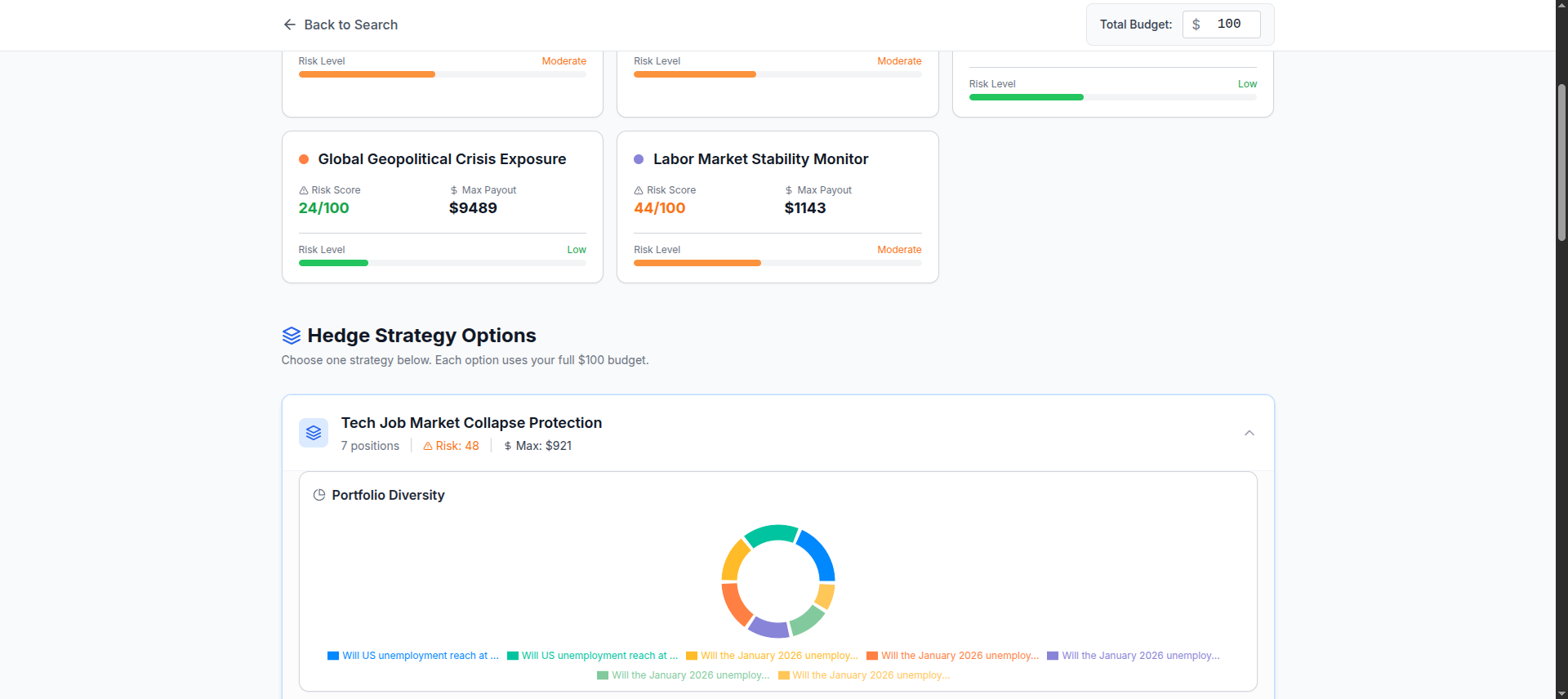Click the Risk: 48 warning triangle icon
This screenshot has width=1568, height=699.
(x=428, y=446)
